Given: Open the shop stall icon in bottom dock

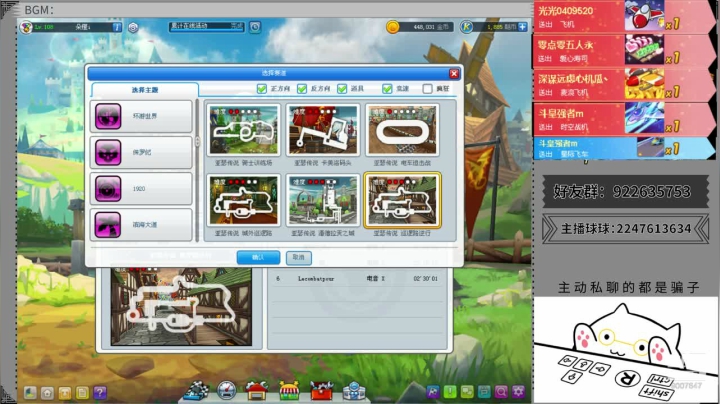Looking at the screenshot, I should [x=289, y=391].
